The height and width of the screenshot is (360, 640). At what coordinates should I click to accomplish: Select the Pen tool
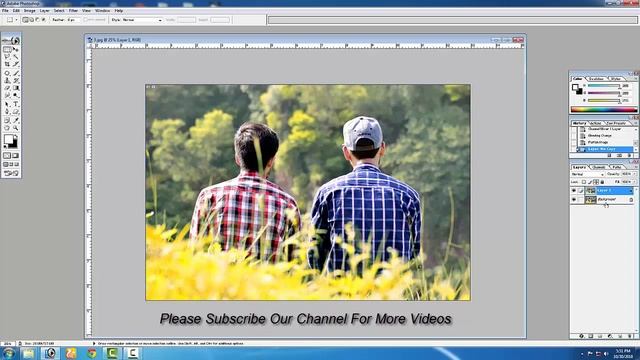click(x=7, y=111)
